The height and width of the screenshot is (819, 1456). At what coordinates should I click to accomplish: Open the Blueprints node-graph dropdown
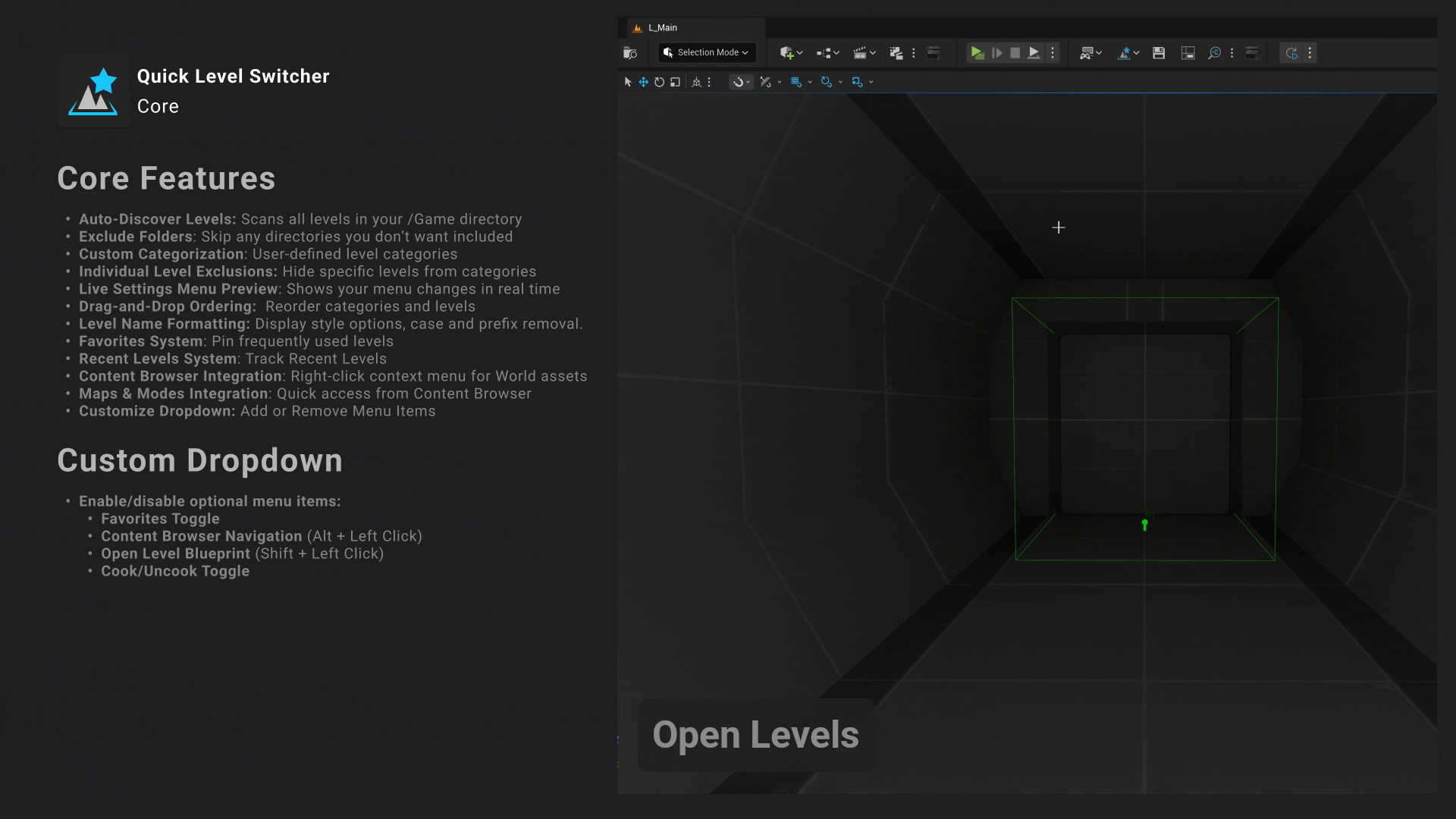point(827,53)
